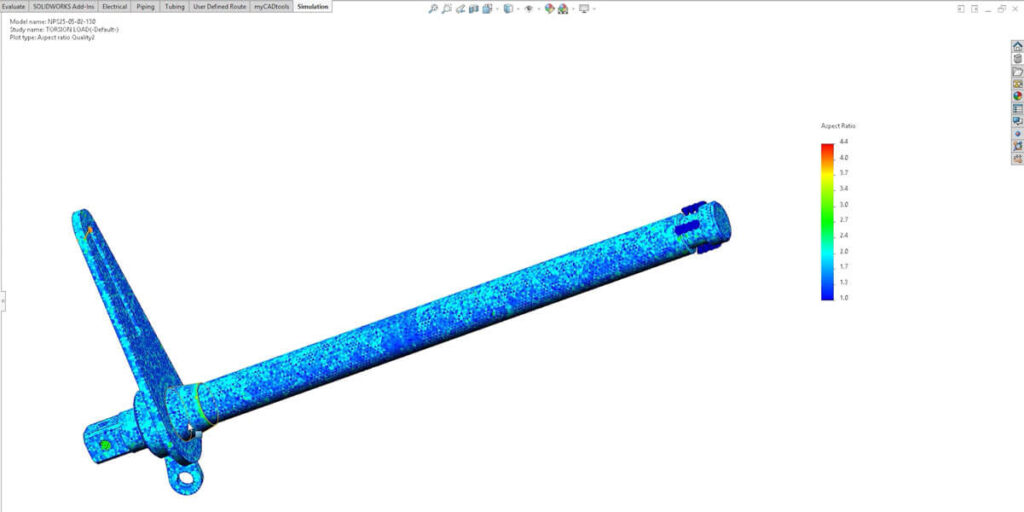
Task: Open SOLIDWORKS Resources home icon in task pane
Action: (x=1017, y=46)
